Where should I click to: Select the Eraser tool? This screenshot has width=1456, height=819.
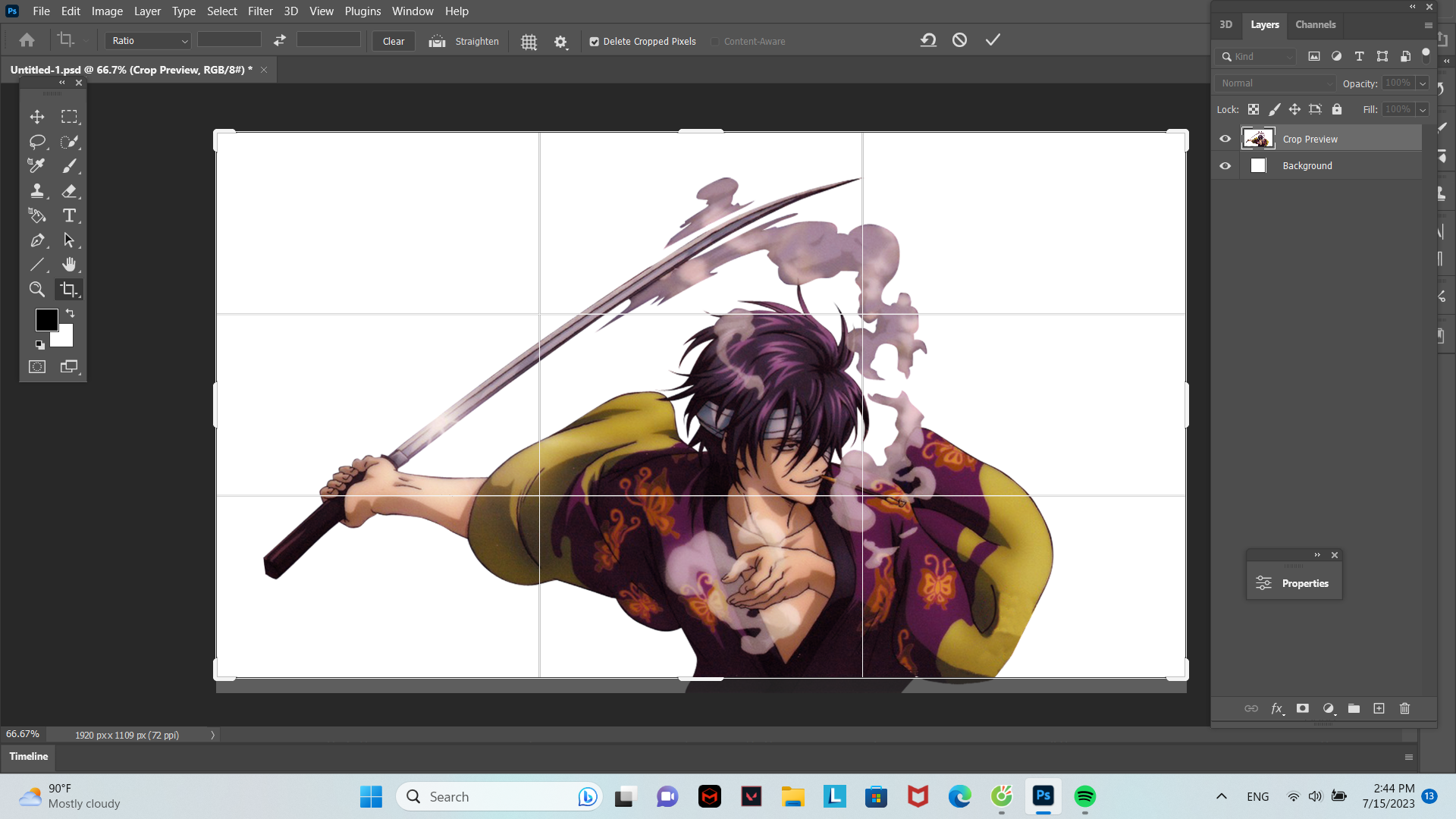[69, 190]
